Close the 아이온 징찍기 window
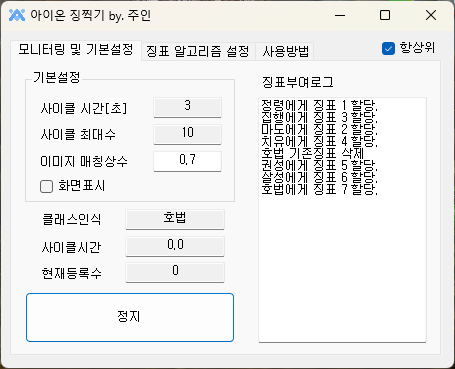Image resolution: width=455 pixels, height=369 pixels. coord(431,15)
